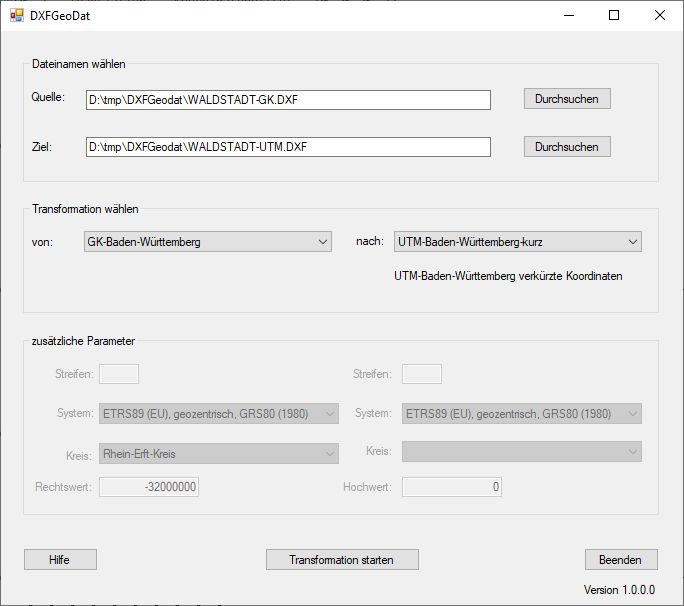684x606 pixels.
Task: Click the Rechtswert value field
Action: click(150, 487)
